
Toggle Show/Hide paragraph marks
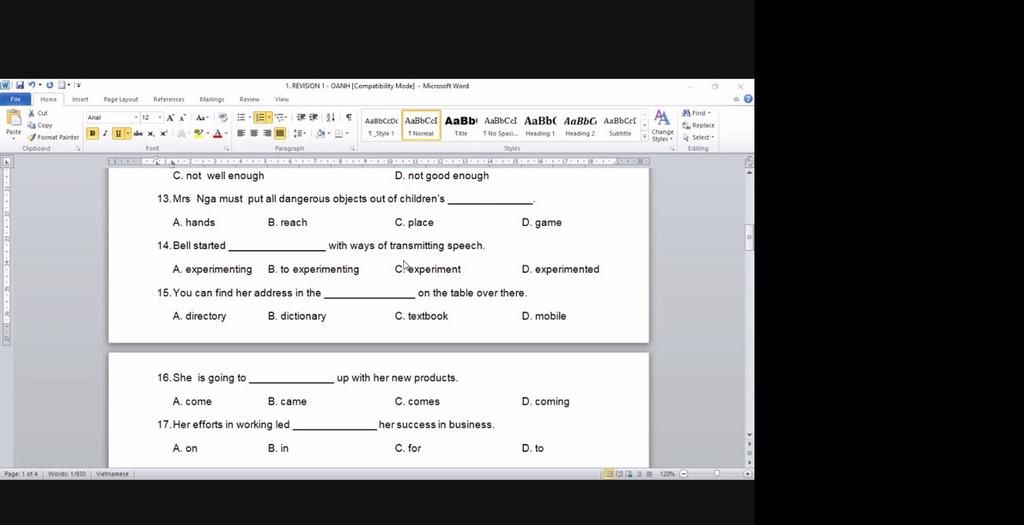[349, 117]
